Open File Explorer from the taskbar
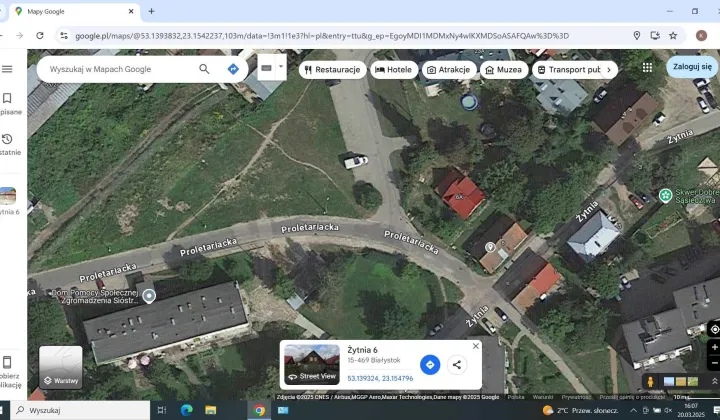Viewport: 720px width, 420px height. tap(211, 410)
